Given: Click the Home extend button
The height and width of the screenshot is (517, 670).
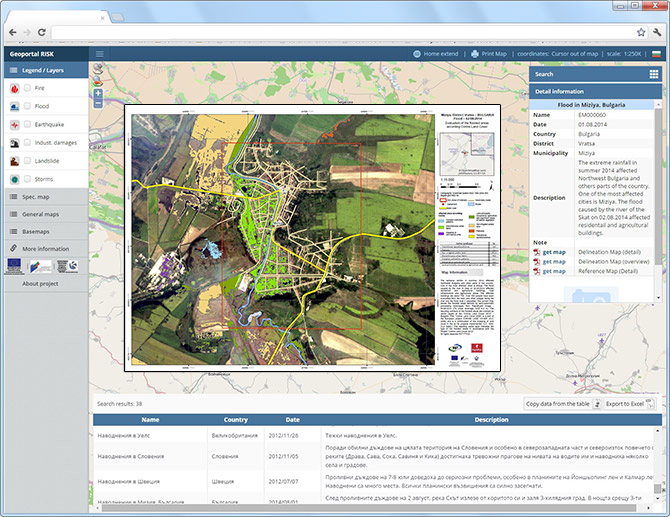Looking at the screenshot, I should (x=435, y=54).
